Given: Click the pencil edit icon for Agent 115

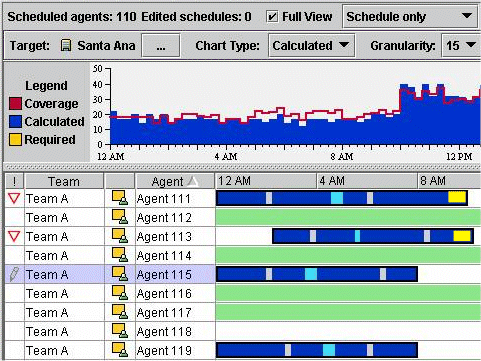Looking at the screenshot, I should pos(14,274).
